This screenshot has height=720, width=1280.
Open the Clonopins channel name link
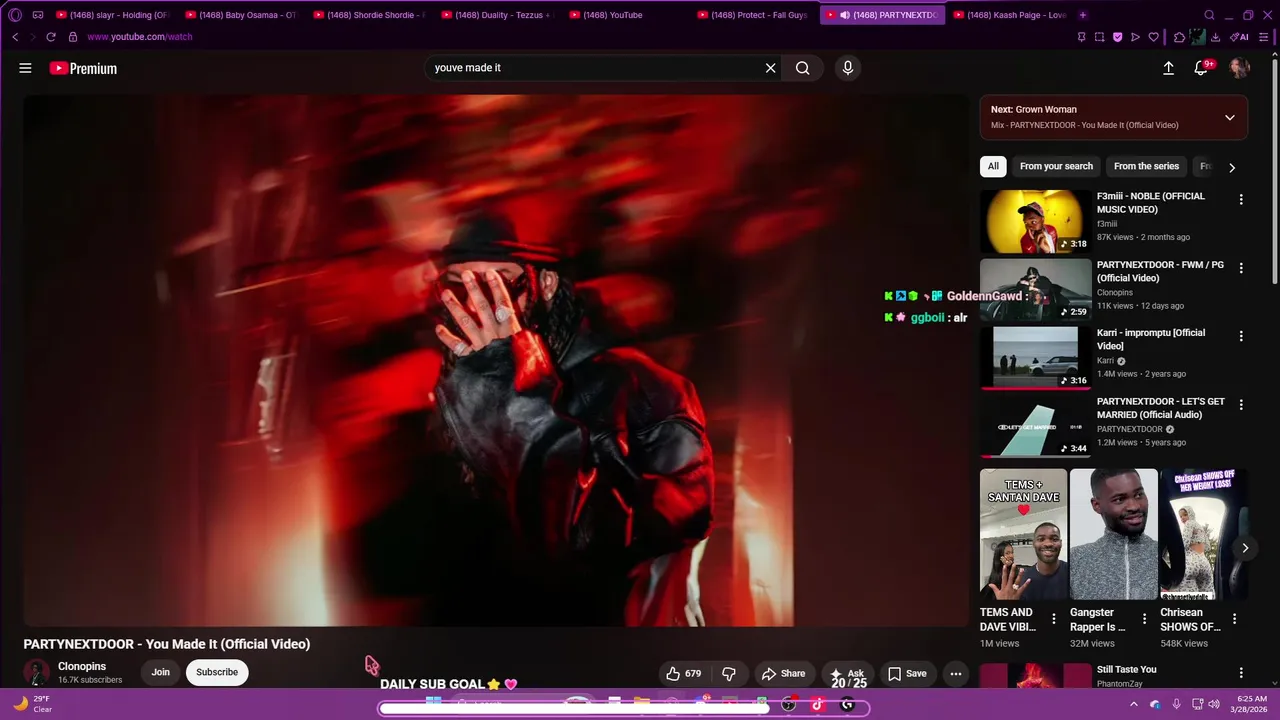[82, 666]
